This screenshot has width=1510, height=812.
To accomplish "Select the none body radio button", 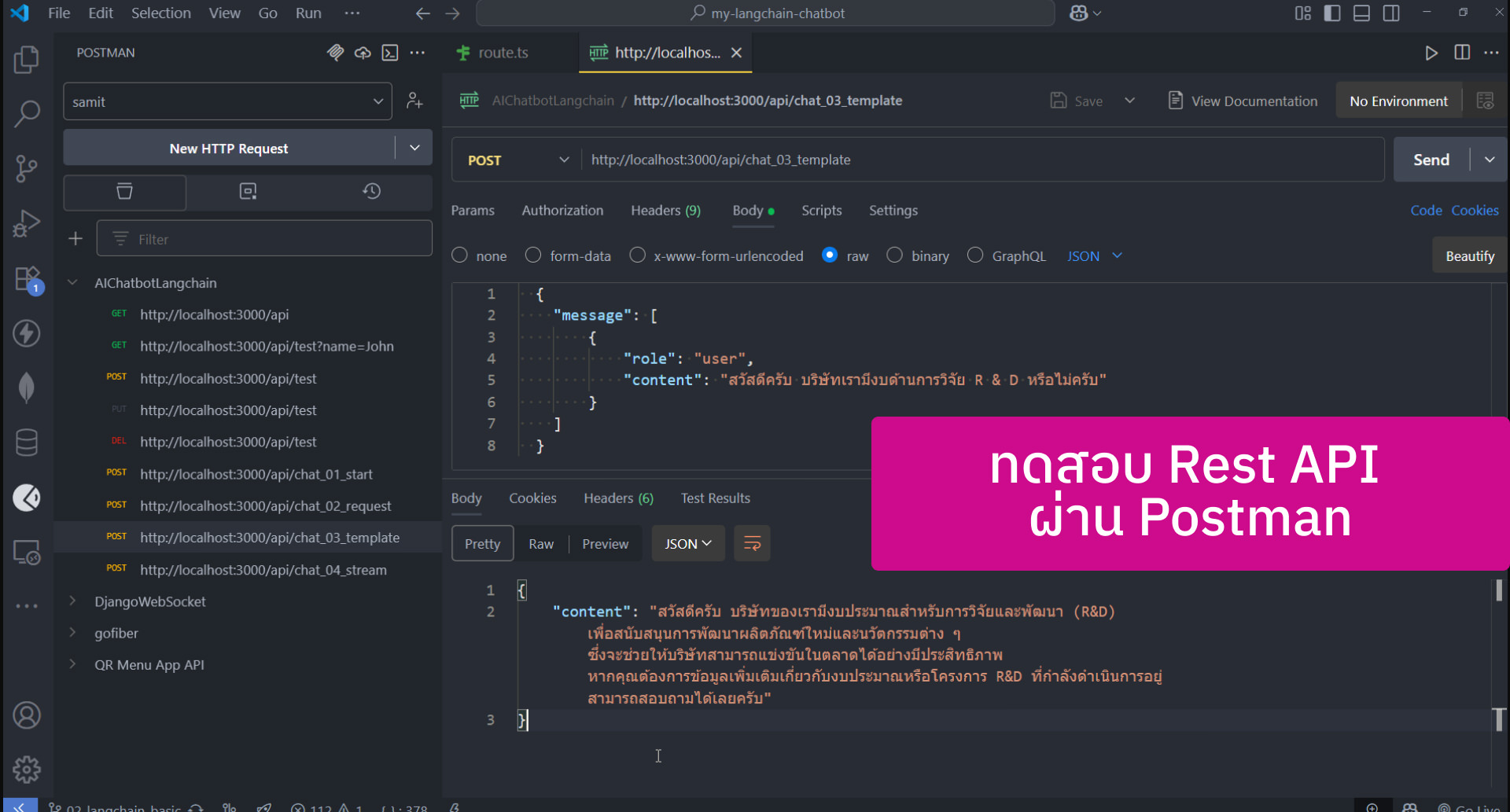I will click(460, 255).
